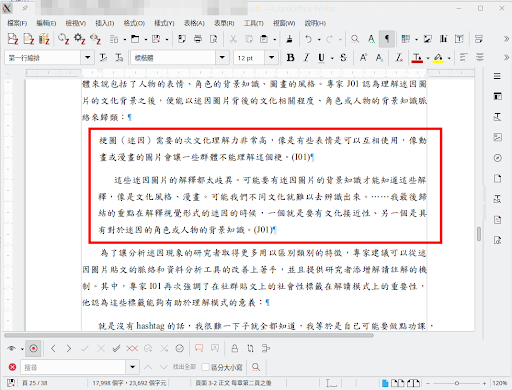Toggle Subscript formatting

click(379, 58)
